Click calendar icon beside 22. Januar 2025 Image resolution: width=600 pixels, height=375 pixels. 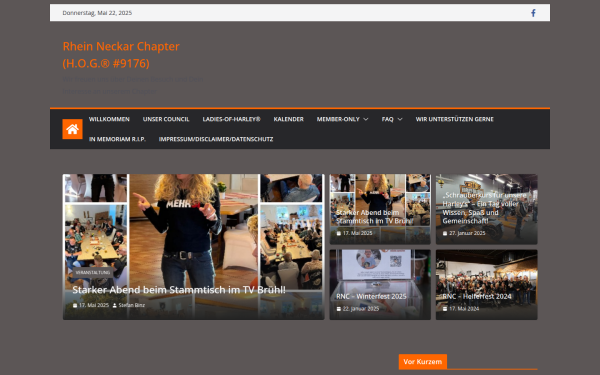[x=338, y=308]
